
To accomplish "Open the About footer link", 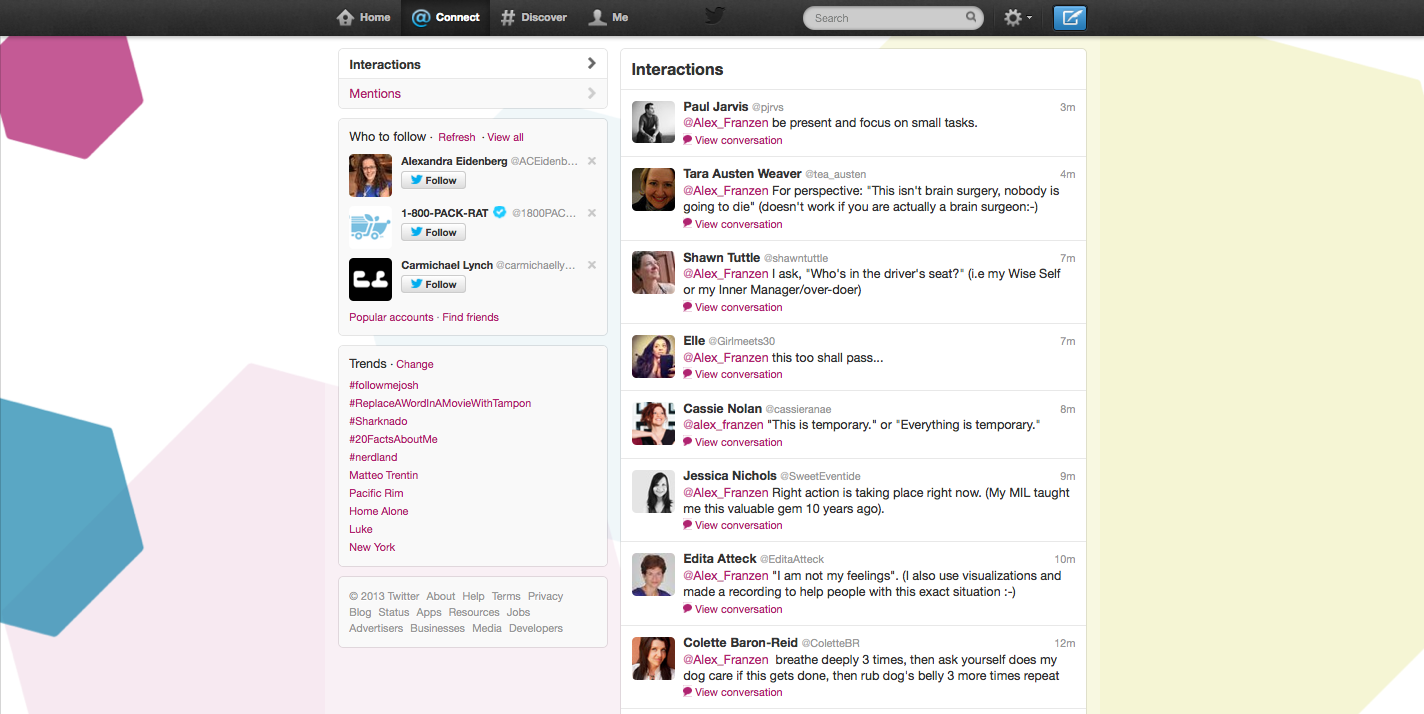I will [x=441, y=596].
